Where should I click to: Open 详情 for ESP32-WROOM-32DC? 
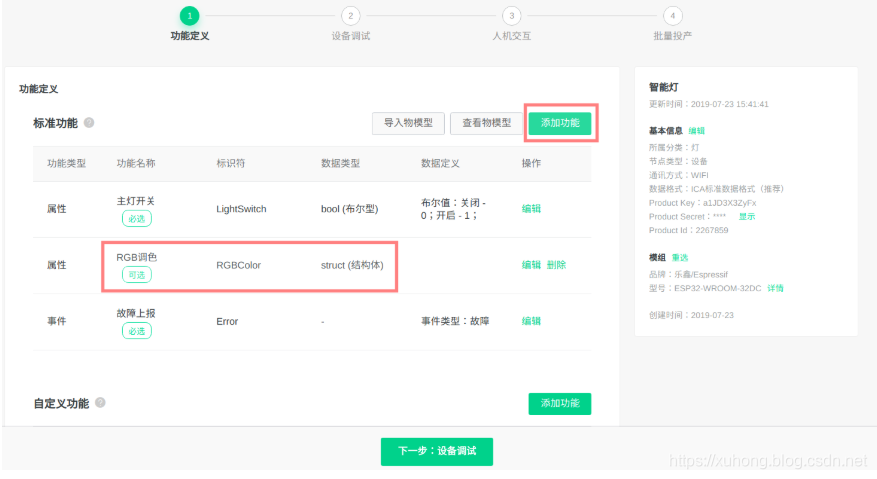click(775, 288)
